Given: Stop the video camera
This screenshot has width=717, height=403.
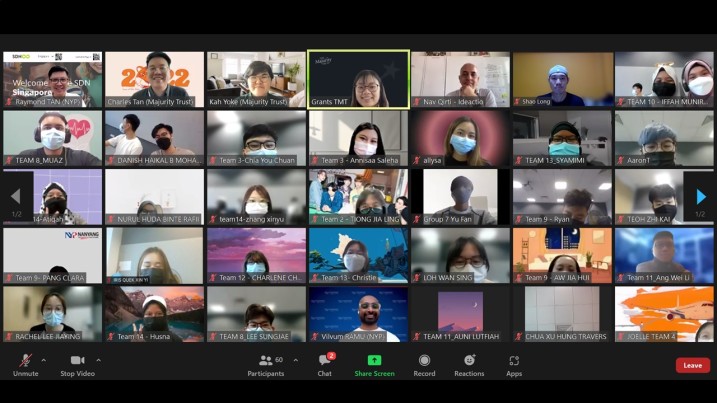Looking at the screenshot, I should coord(76,362).
